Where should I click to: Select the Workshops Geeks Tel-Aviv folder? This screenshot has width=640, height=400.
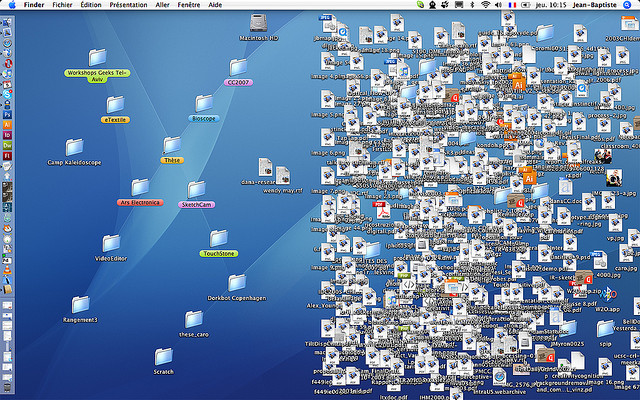coord(96,58)
